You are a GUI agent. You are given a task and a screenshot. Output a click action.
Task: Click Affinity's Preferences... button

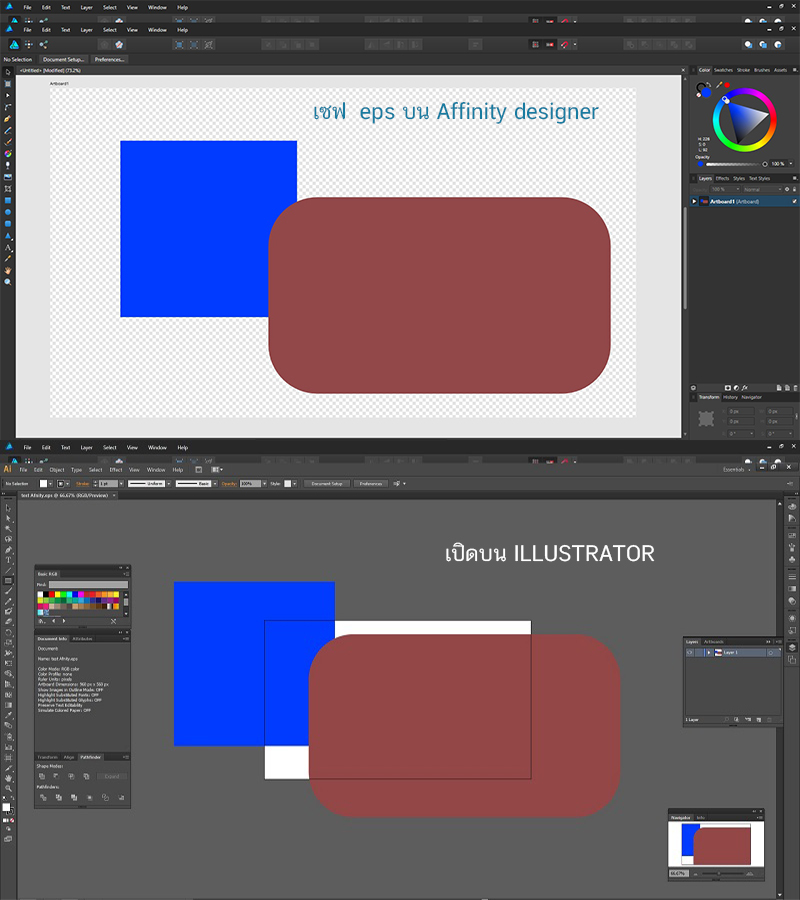(x=109, y=60)
